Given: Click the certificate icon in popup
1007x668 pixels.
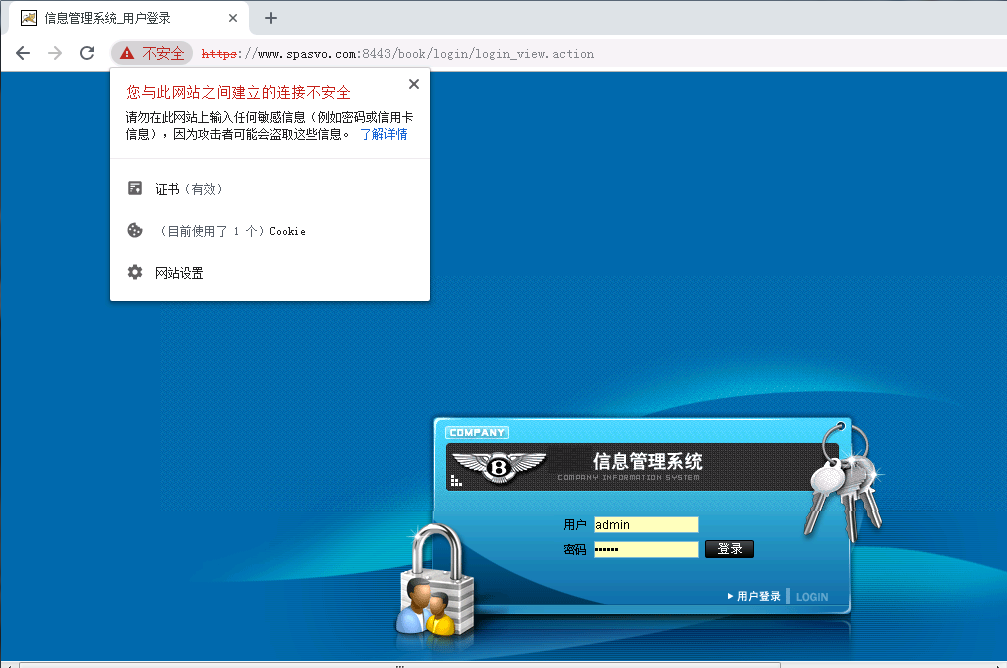Looking at the screenshot, I should pyautogui.click(x=135, y=188).
